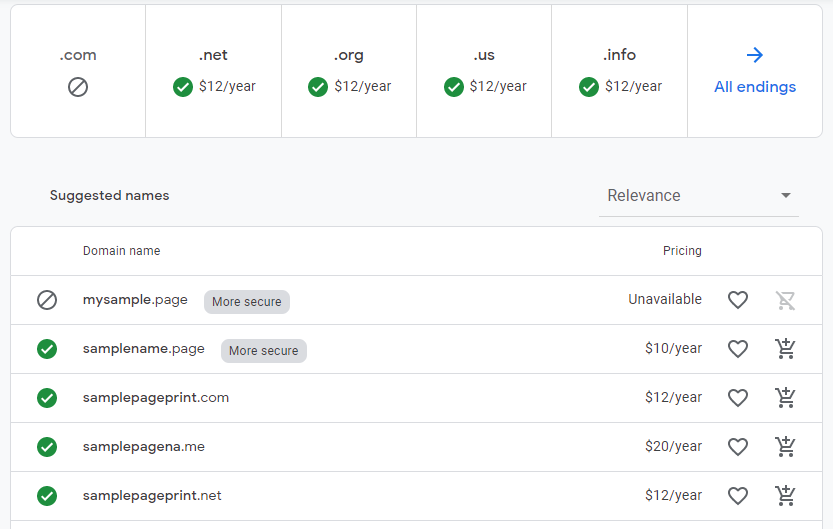Select the .us ending title
Image resolution: width=833 pixels, height=529 pixels.
point(484,55)
